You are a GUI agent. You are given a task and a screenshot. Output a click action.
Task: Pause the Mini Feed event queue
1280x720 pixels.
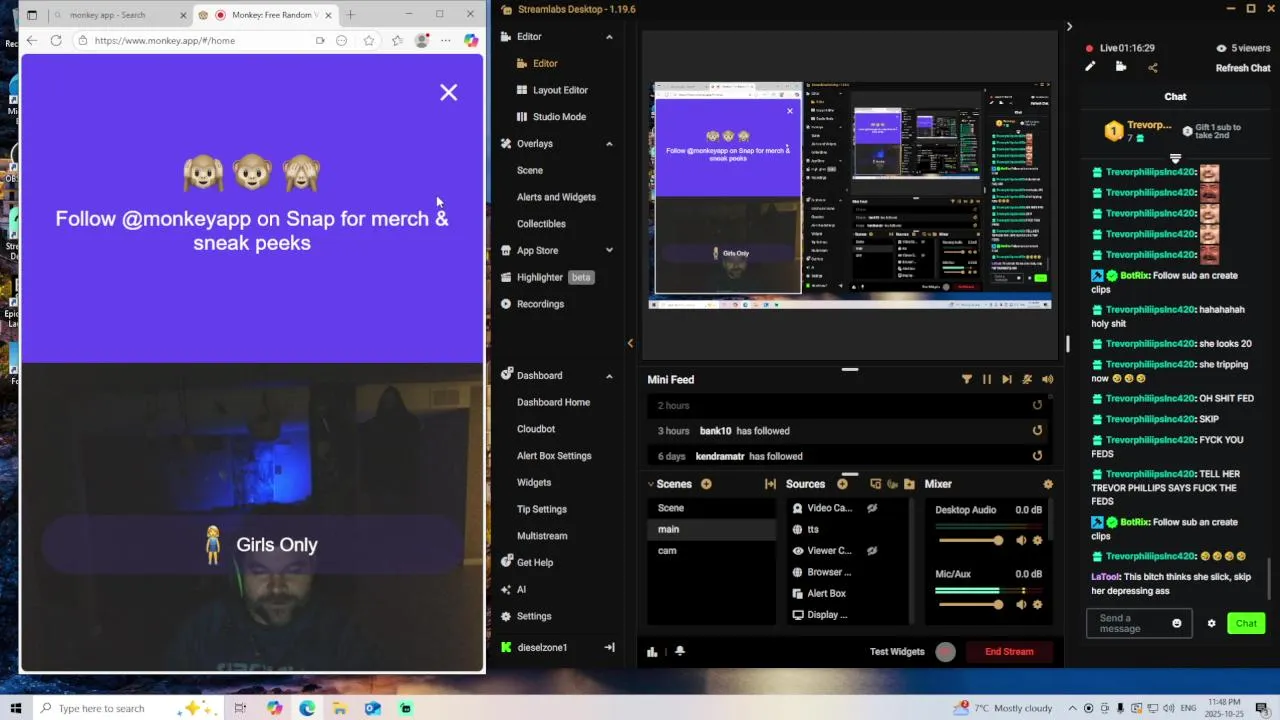[987, 380]
